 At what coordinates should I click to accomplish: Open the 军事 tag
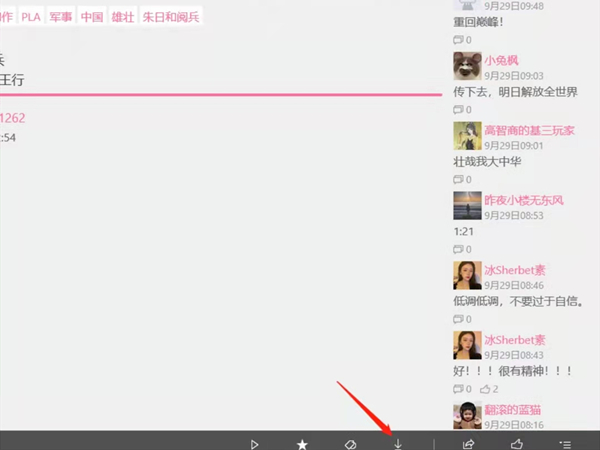(x=61, y=17)
